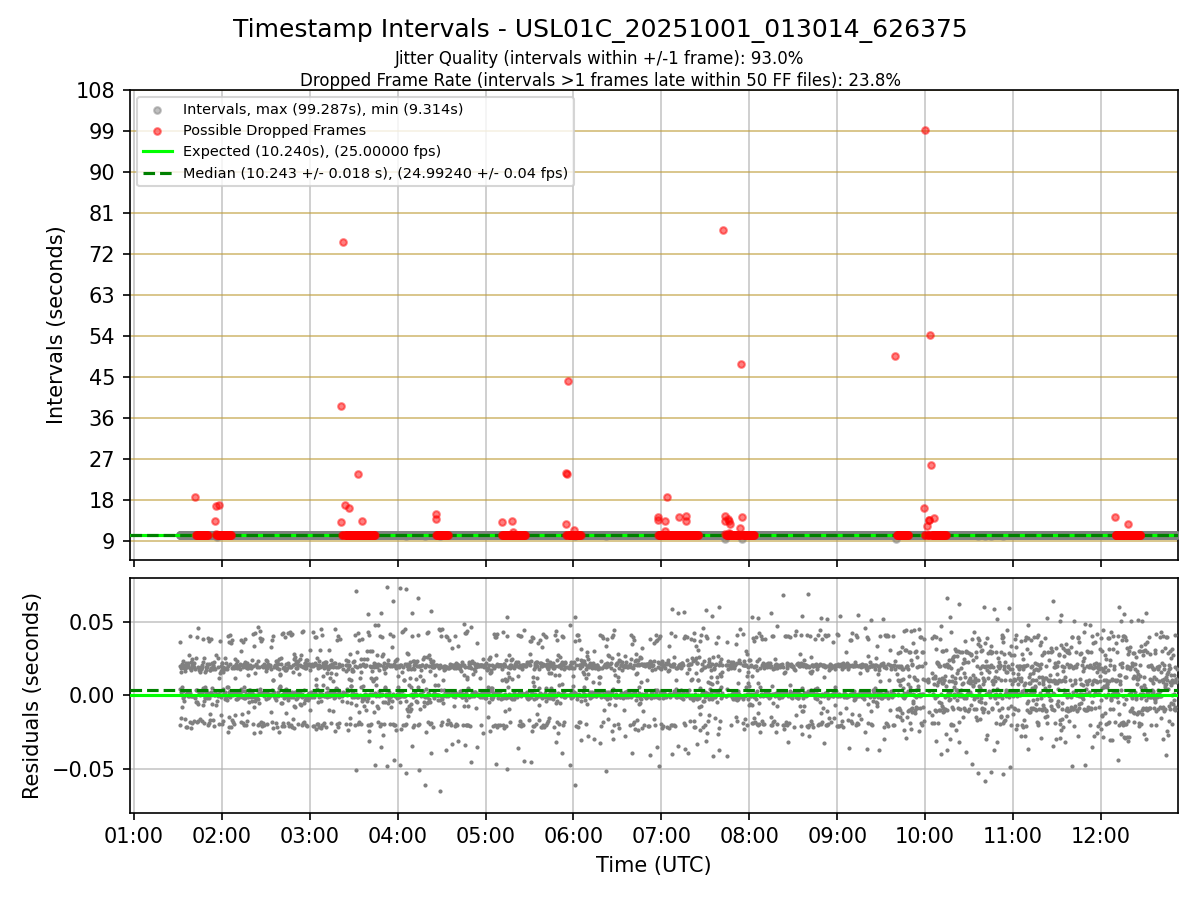1200x900 pixels.
Task: Select the legend entry 'Intervals, max (99.287s), min (9.314s)'
Action: pyautogui.click(x=323, y=108)
